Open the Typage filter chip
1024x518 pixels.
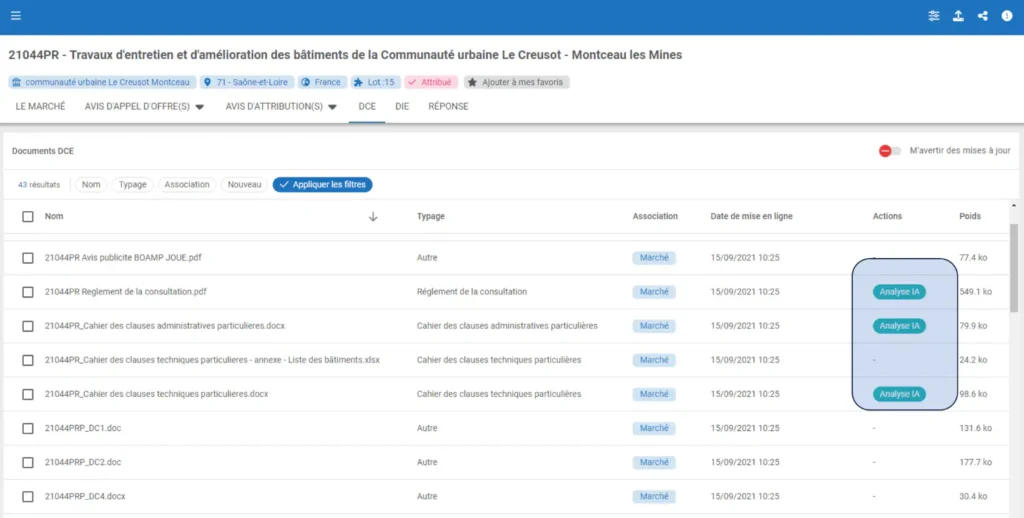(132, 184)
